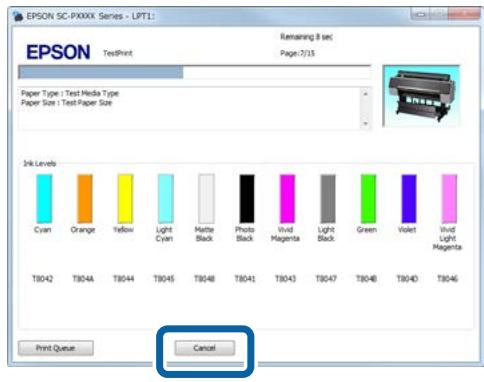Click the printer thumbnail image
The width and height of the screenshot is (484, 382).
pyautogui.click(x=422, y=96)
